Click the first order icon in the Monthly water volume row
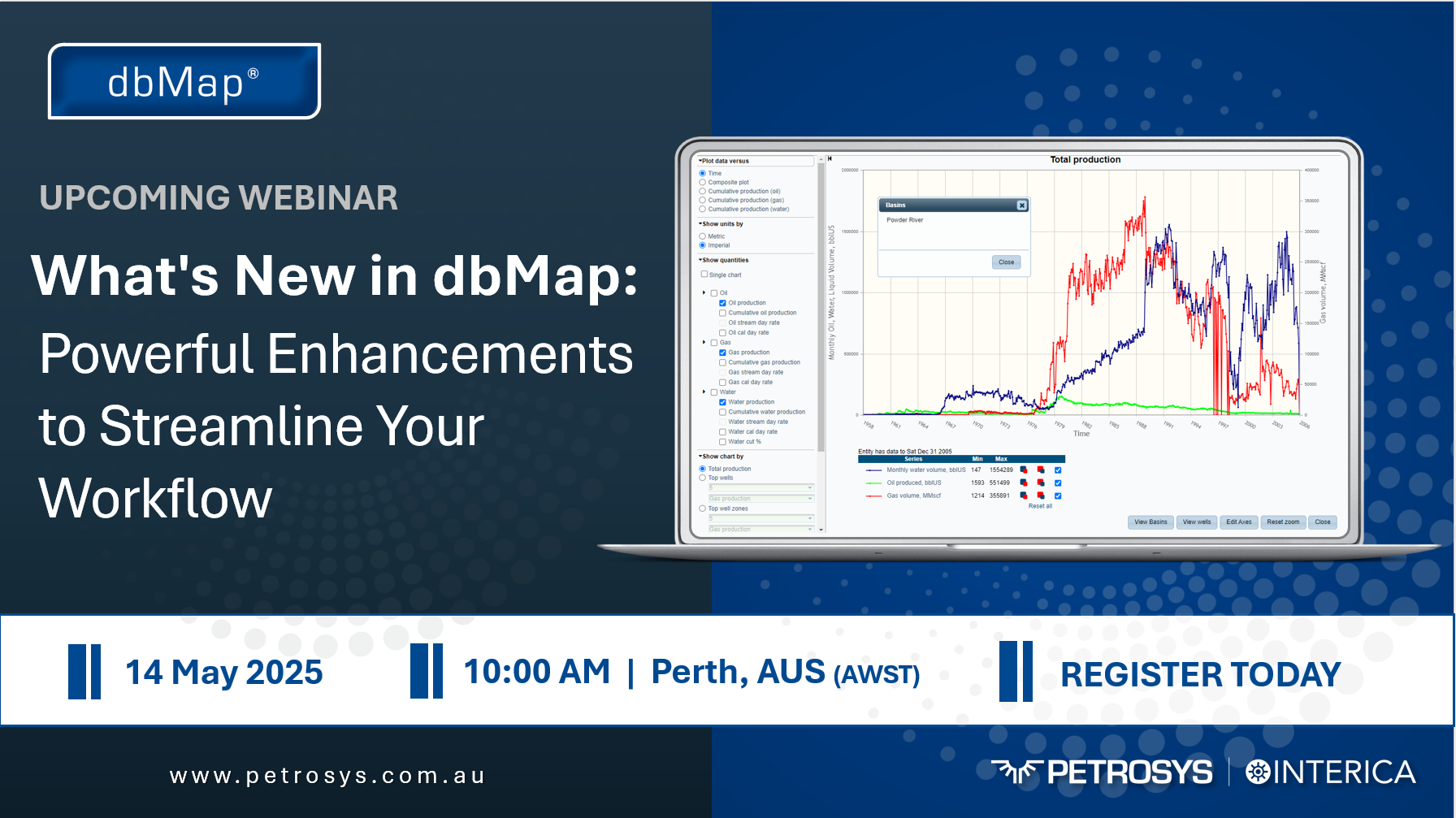This screenshot has height=818, width=1456. click(x=1024, y=470)
